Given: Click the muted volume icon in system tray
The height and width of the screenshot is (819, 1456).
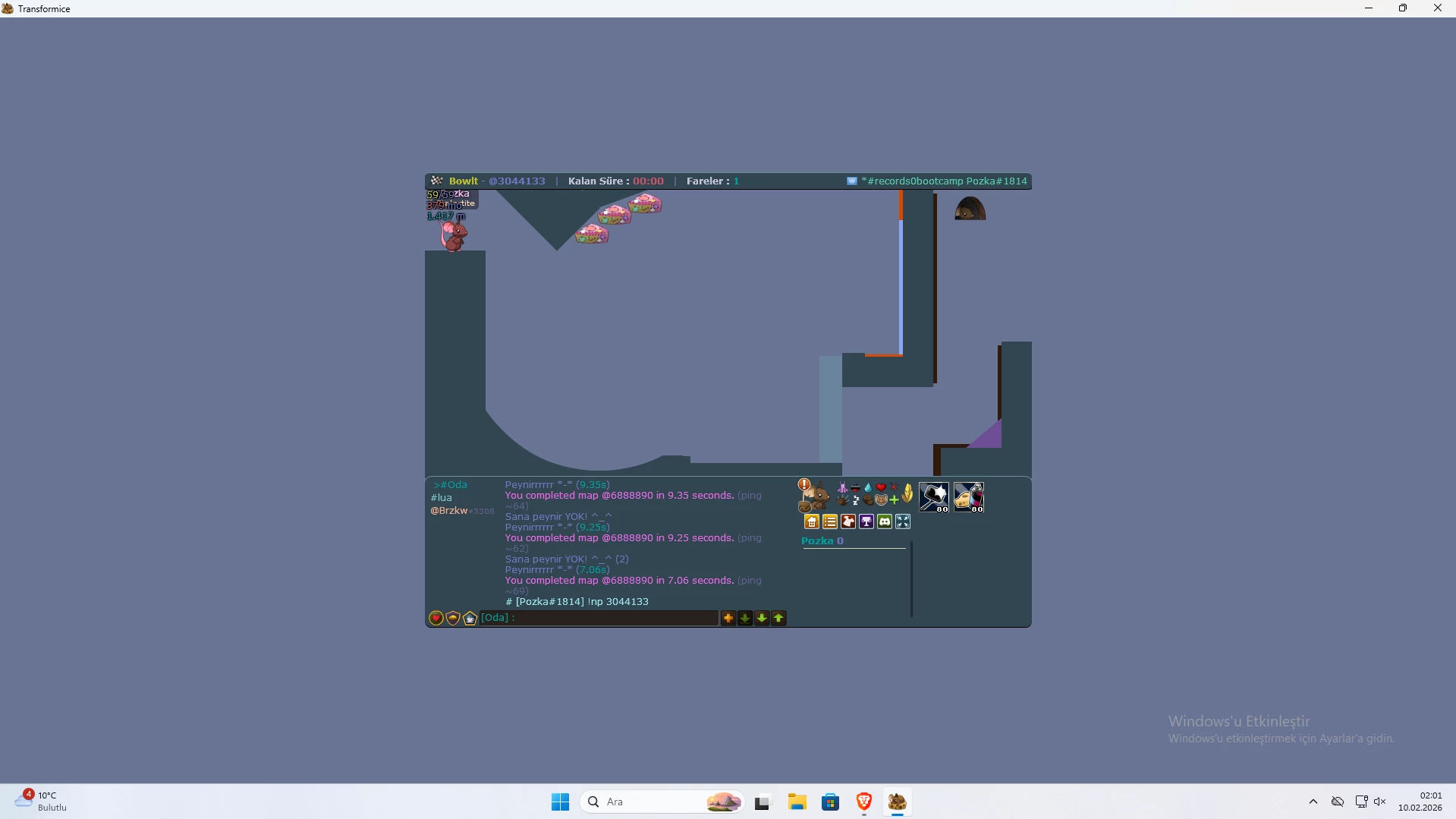Looking at the screenshot, I should (1380, 802).
